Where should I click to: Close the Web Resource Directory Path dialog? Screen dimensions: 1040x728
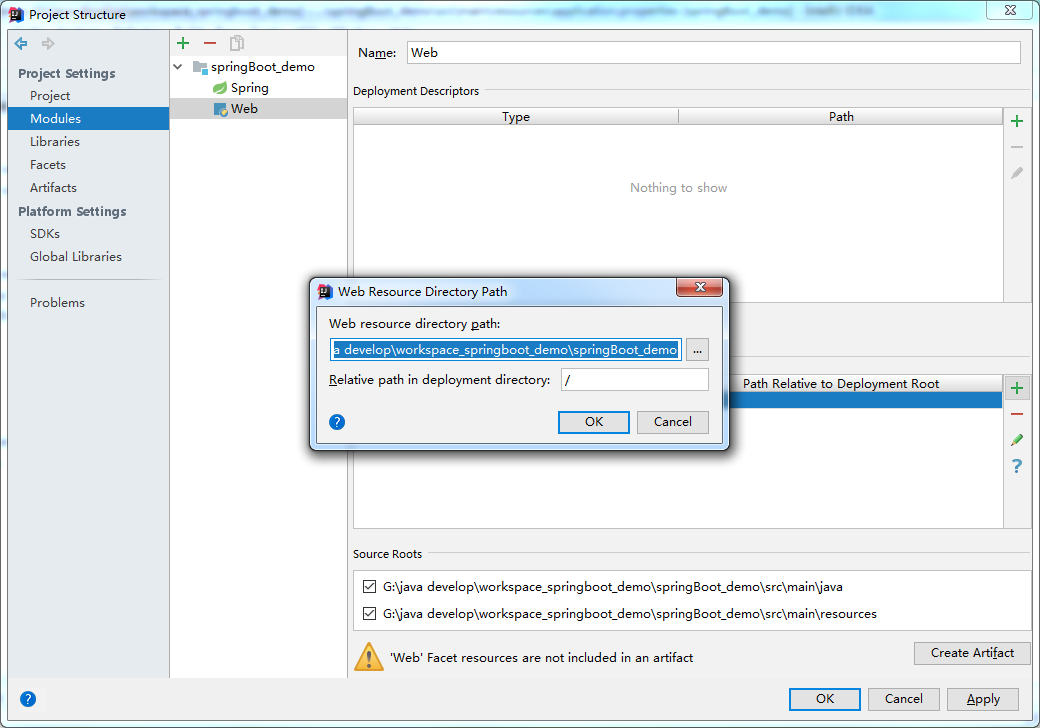pos(700,287)
